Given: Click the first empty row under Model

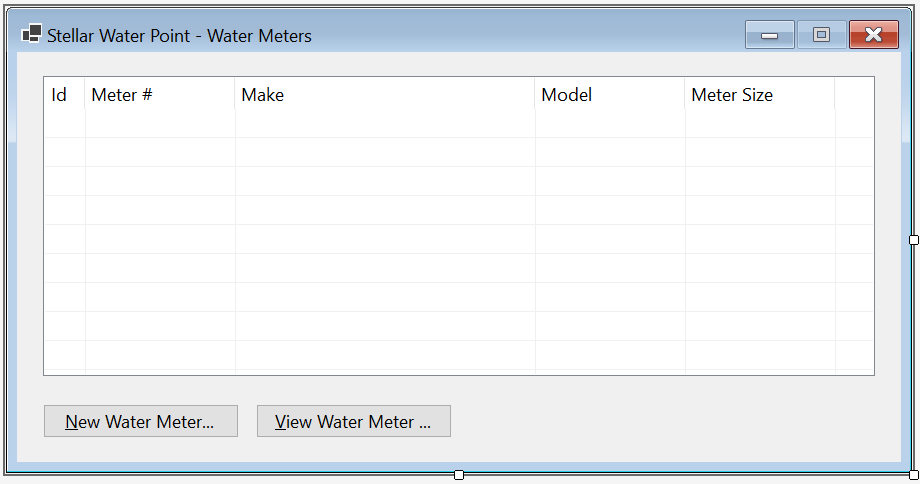Looking at the screenshot, I should [x=610, y=124].
